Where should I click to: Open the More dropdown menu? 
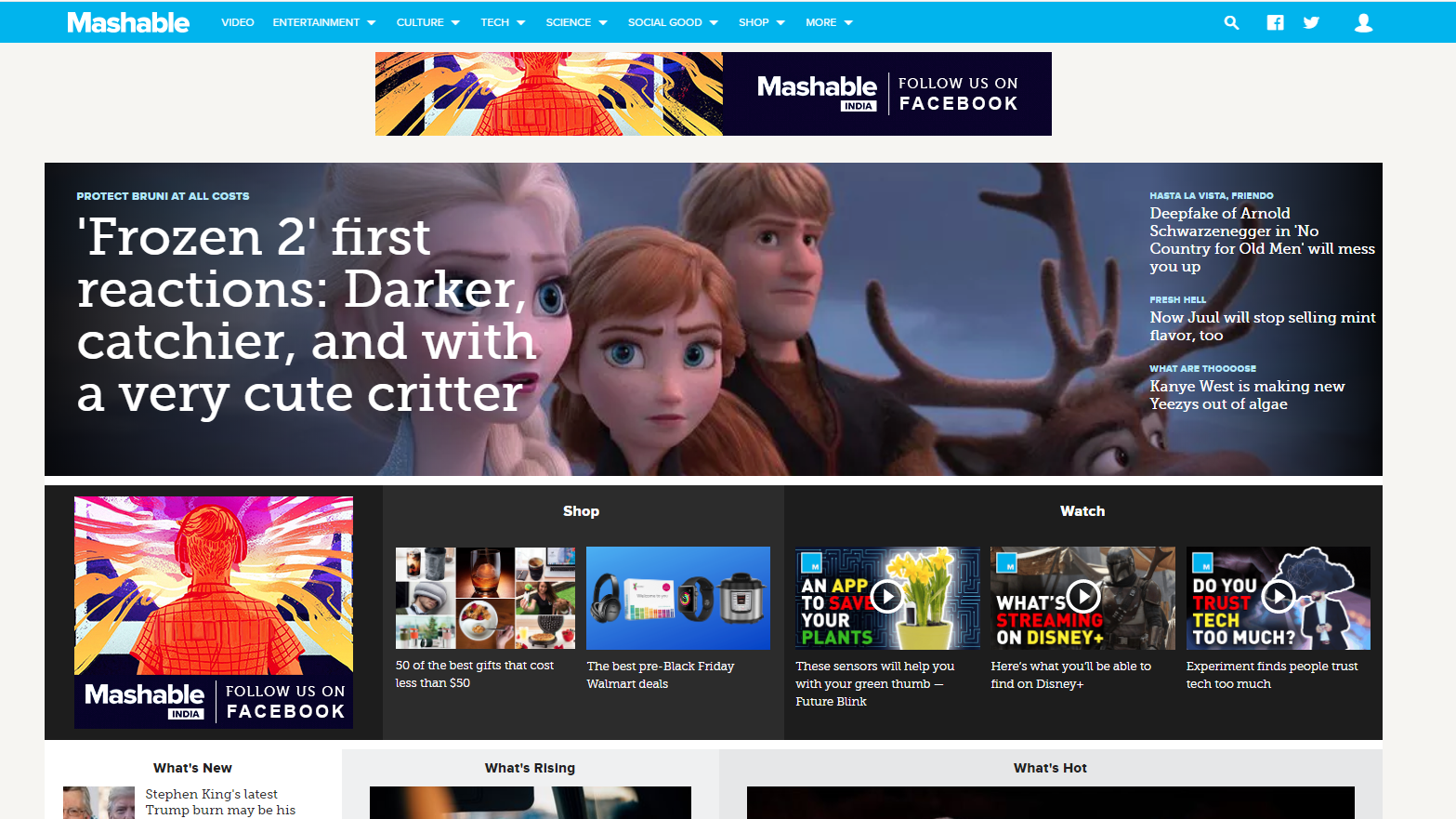point(829,22)
